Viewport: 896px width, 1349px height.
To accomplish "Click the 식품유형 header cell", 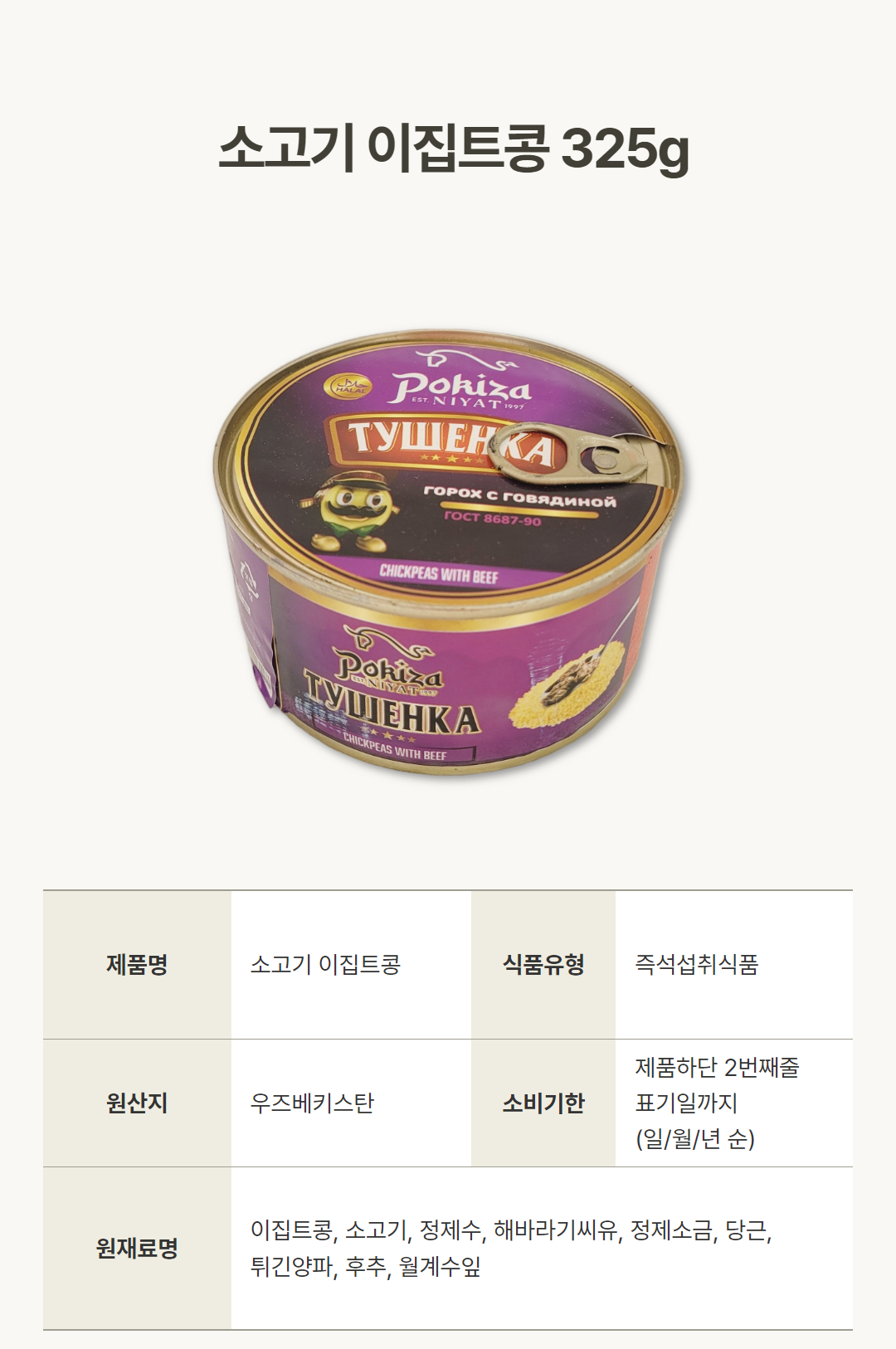I will click(543, 964).
